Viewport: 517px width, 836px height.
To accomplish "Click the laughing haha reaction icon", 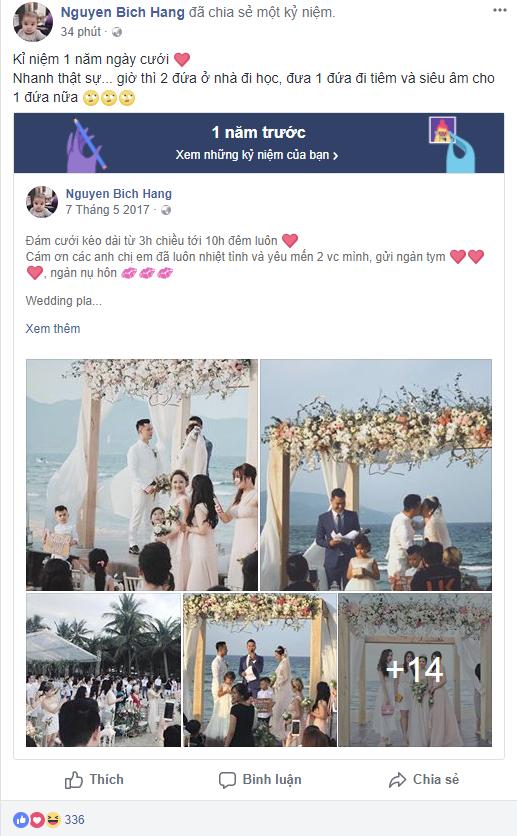I will [53, 819].
